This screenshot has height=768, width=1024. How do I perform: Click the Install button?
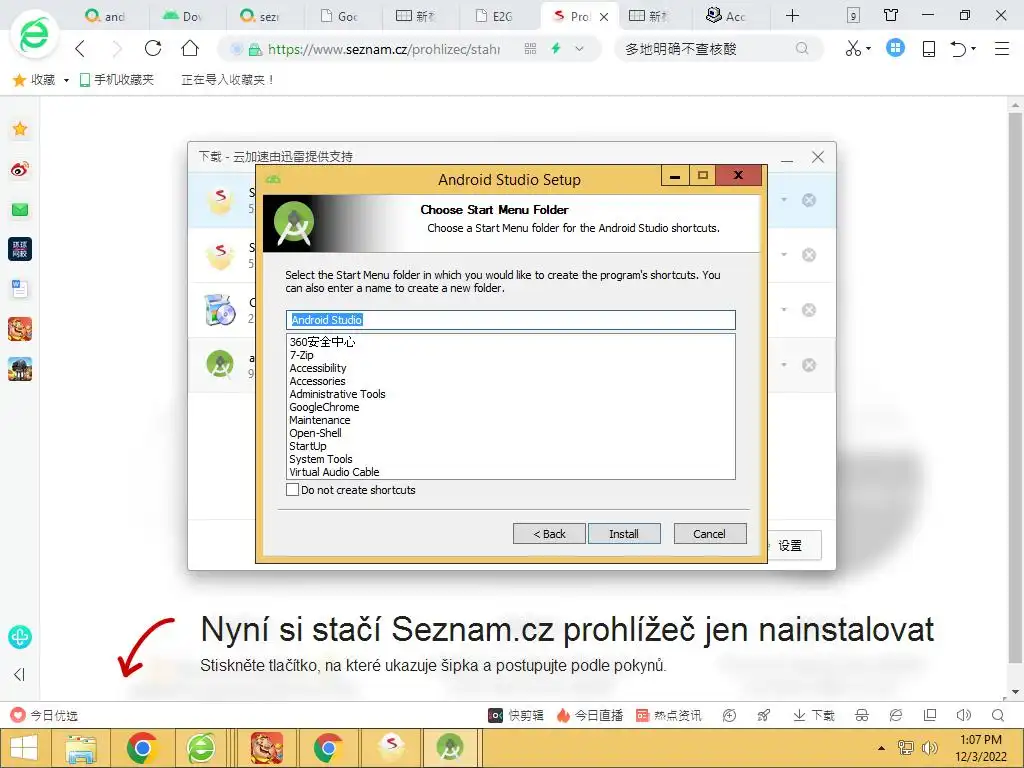coord(624,534)
